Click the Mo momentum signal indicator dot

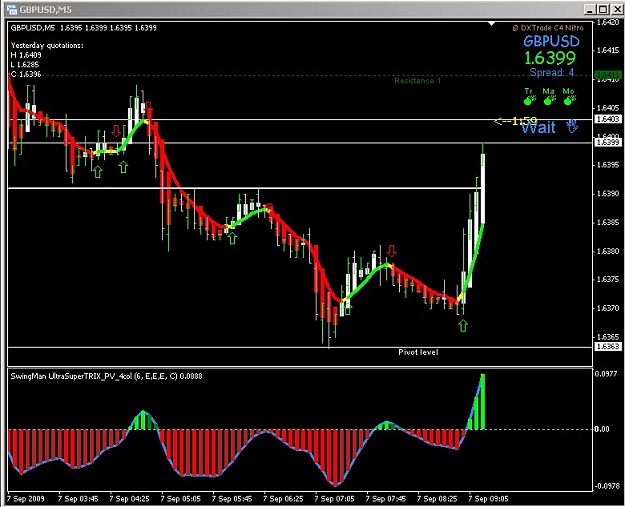click(568, 101)
